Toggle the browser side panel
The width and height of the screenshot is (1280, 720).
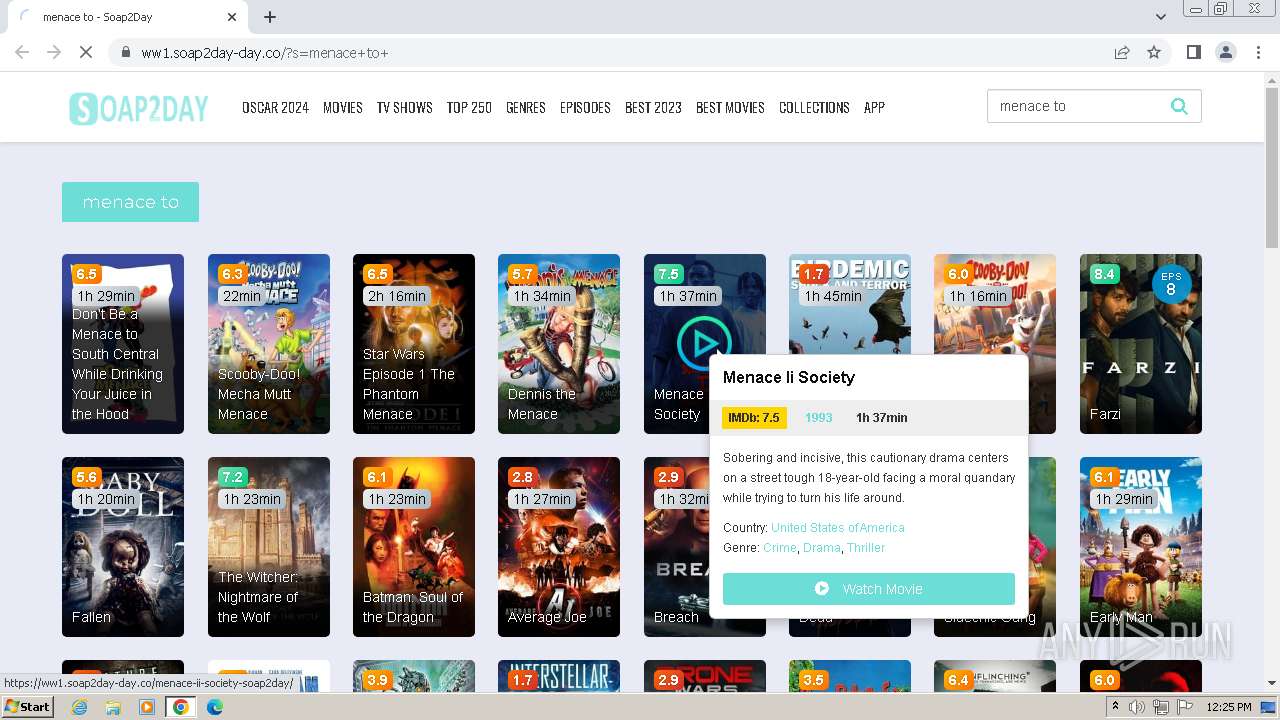point(1193,52)
